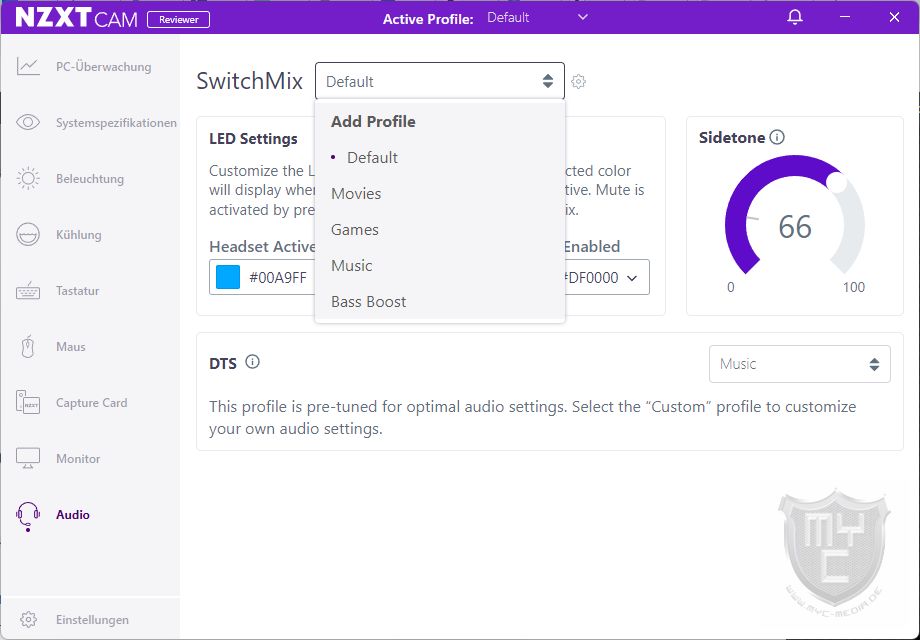Viewport: 920px width, 640px height.
Task: Select the Movies profile
Action: pyautogui.click(x=356, y=194)
